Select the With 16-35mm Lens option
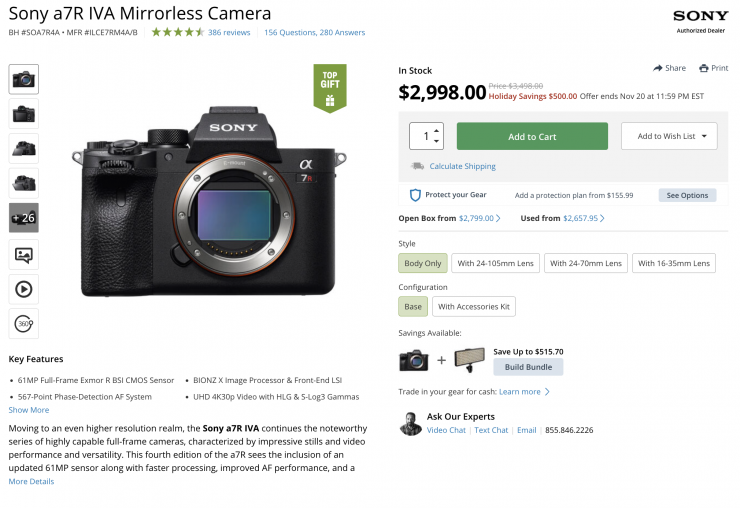 point(673,263)
